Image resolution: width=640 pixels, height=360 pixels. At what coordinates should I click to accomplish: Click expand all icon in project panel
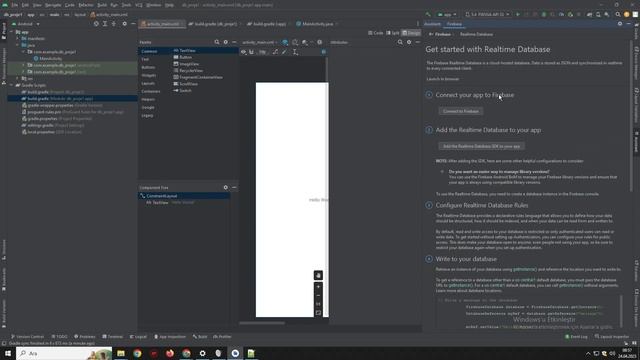pyautogui.click(x=105, y=24)
